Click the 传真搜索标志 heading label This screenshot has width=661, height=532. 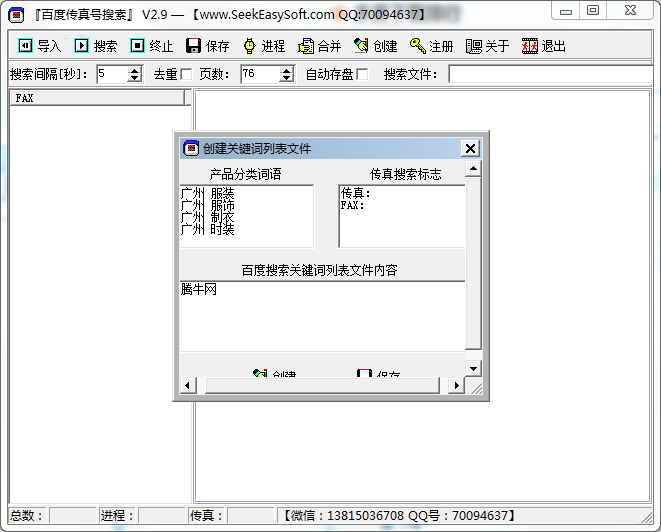point(406,174)
